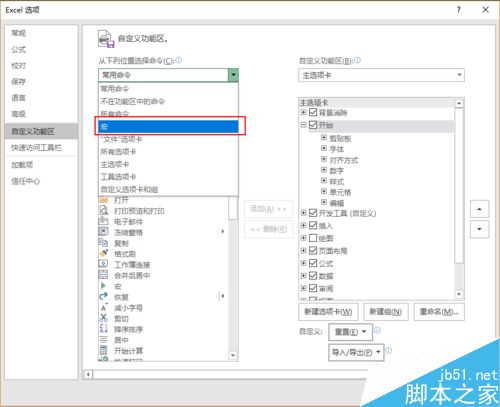Click the 常用命令 combo box arrow
The height and width of the screenshot is (407, 500).
pos(233,75)
